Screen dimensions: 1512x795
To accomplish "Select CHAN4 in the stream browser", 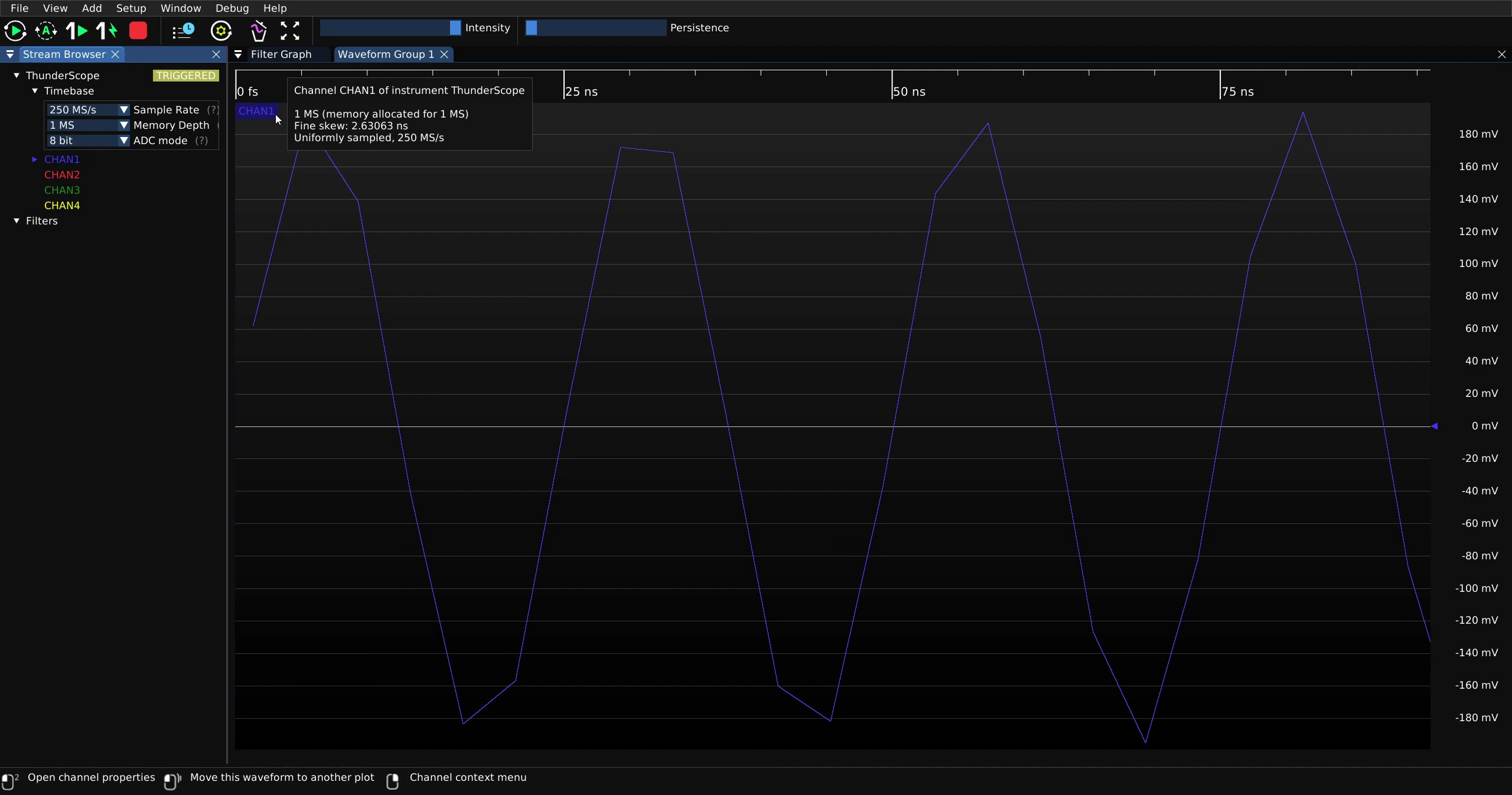I will tap(62, 206).
